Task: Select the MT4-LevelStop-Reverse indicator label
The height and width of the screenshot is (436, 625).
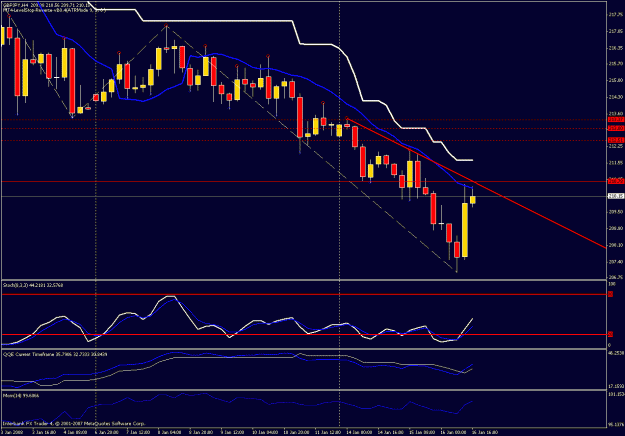Action: 54,10
